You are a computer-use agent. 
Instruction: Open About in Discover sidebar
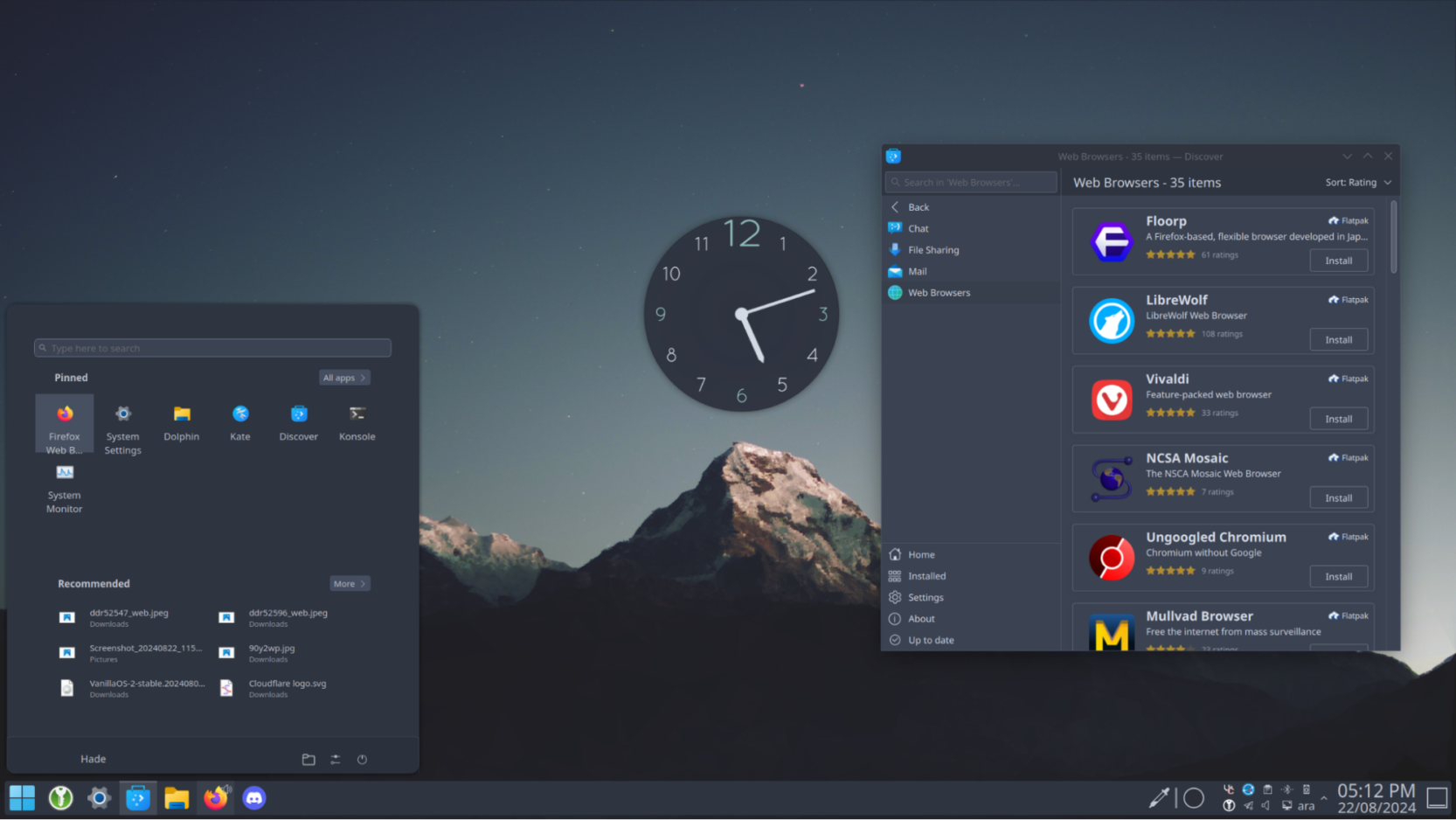pos(971,619)
